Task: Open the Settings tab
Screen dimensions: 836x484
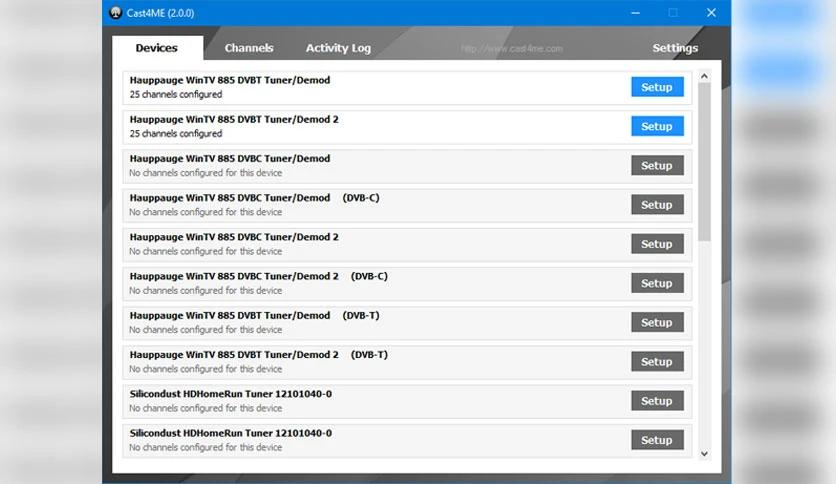Action: coord(675,48)
